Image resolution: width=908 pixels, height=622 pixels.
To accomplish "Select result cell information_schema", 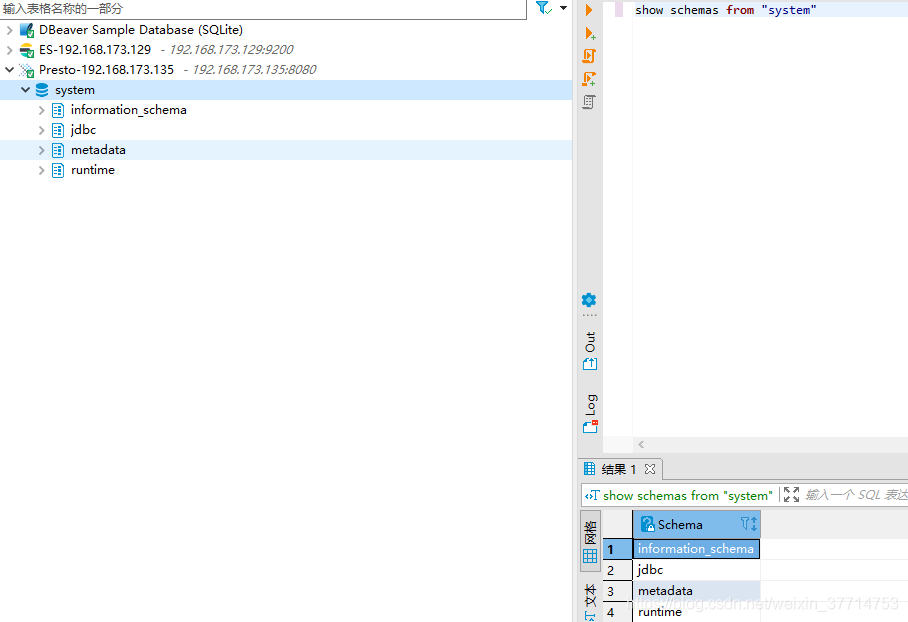I will (697, 549).
